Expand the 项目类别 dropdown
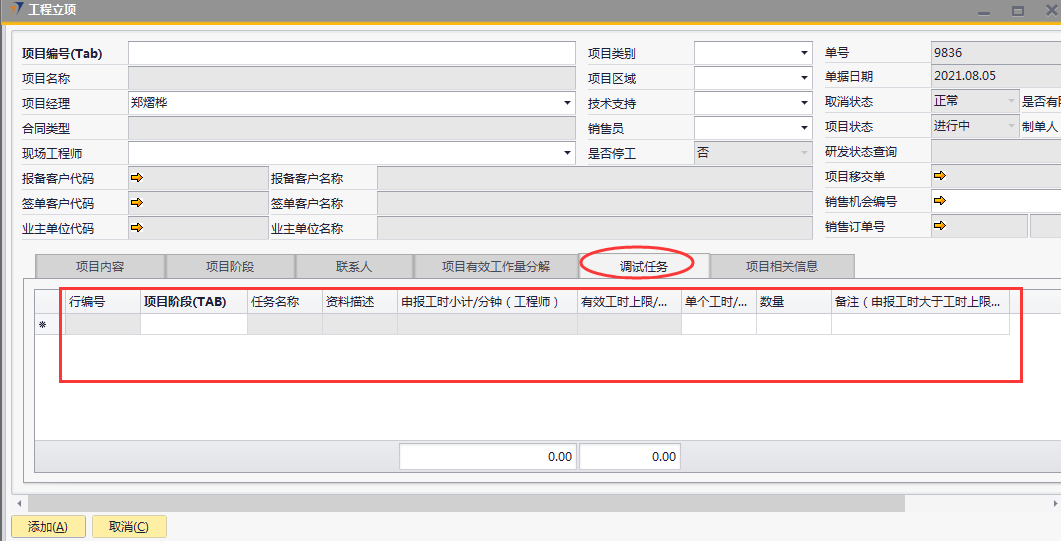Image resolution: width=1061 pixels, height=541 pixels. click(x=804, y=53)
